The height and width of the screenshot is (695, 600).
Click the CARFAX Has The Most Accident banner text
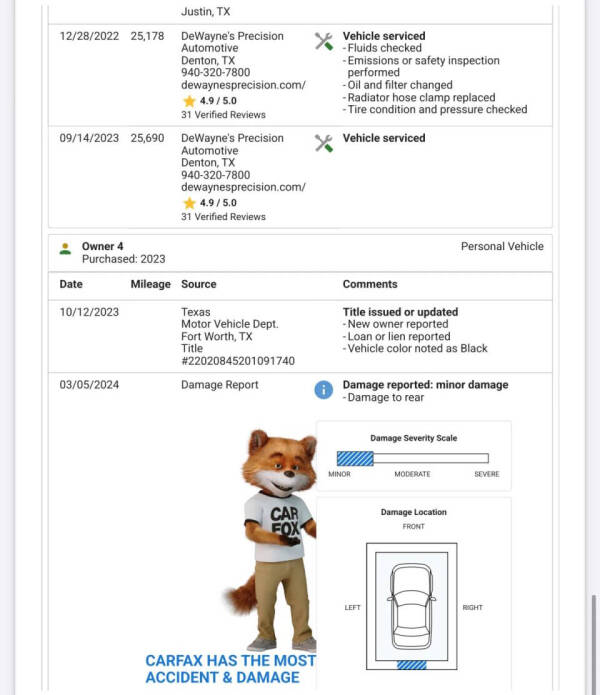tap(230, 668)
